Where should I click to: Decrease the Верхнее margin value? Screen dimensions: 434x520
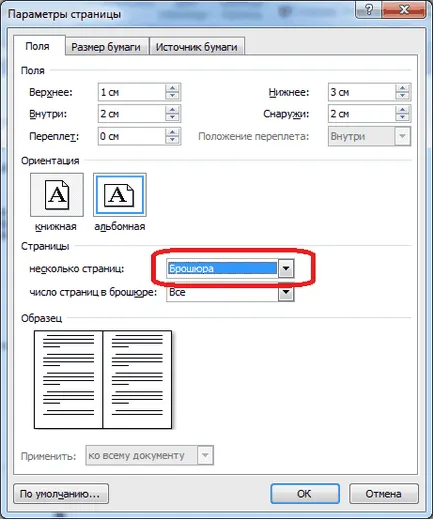click(172, 96)
